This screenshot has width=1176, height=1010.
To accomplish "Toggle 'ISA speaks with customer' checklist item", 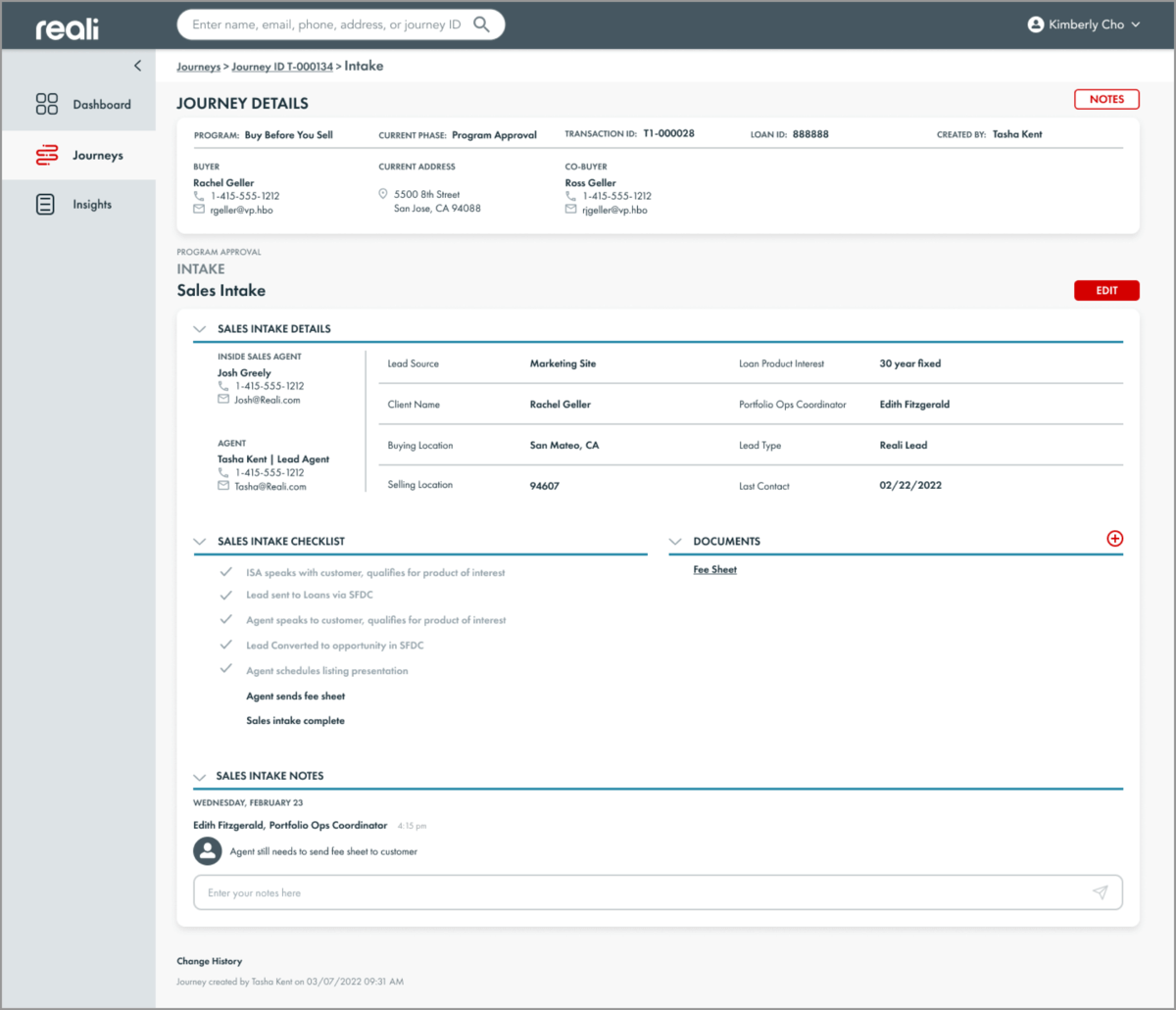I will click(226, 571).
